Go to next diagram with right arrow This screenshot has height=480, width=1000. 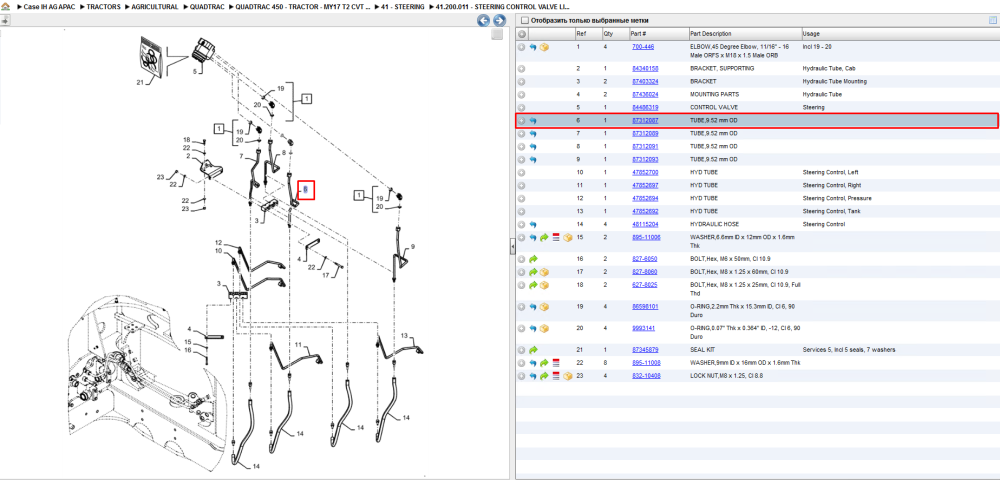point(499,20)
